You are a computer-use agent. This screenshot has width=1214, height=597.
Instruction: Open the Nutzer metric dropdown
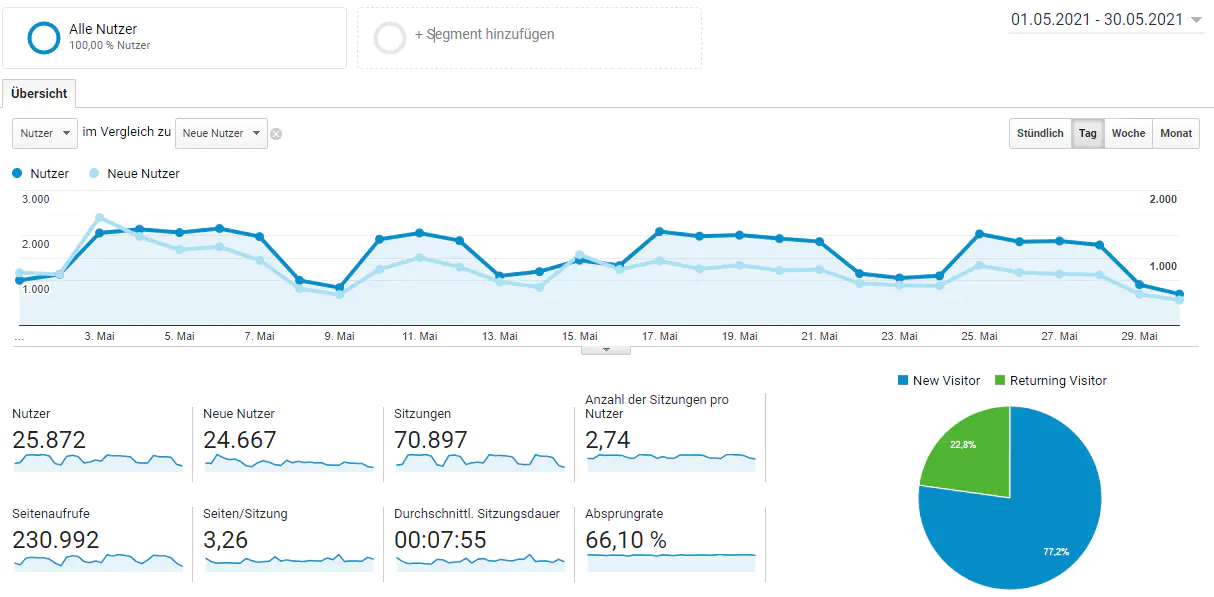point(44,133)
